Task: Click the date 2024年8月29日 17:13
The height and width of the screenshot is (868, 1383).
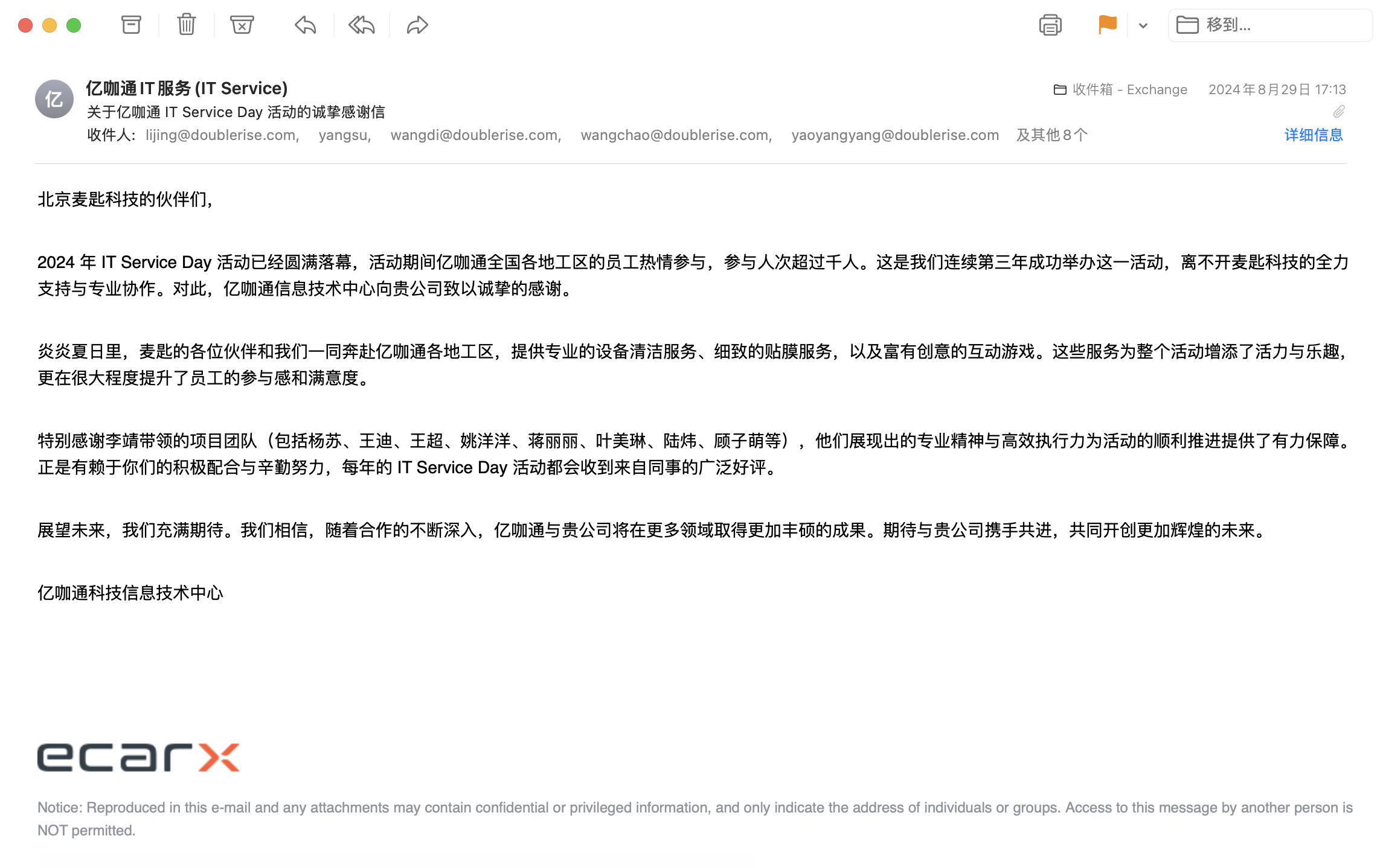Action: pos(1277,89)
